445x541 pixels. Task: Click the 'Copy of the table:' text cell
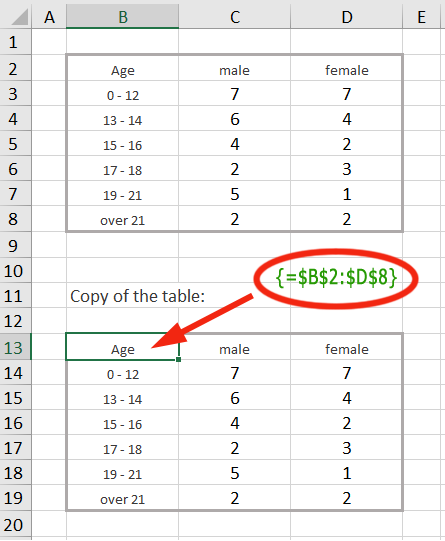137,296
